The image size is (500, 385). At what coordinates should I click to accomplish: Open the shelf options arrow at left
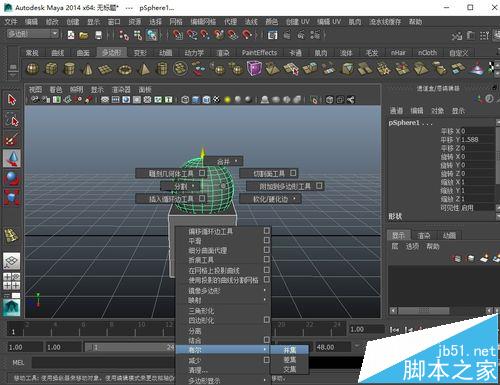(13, 76)
